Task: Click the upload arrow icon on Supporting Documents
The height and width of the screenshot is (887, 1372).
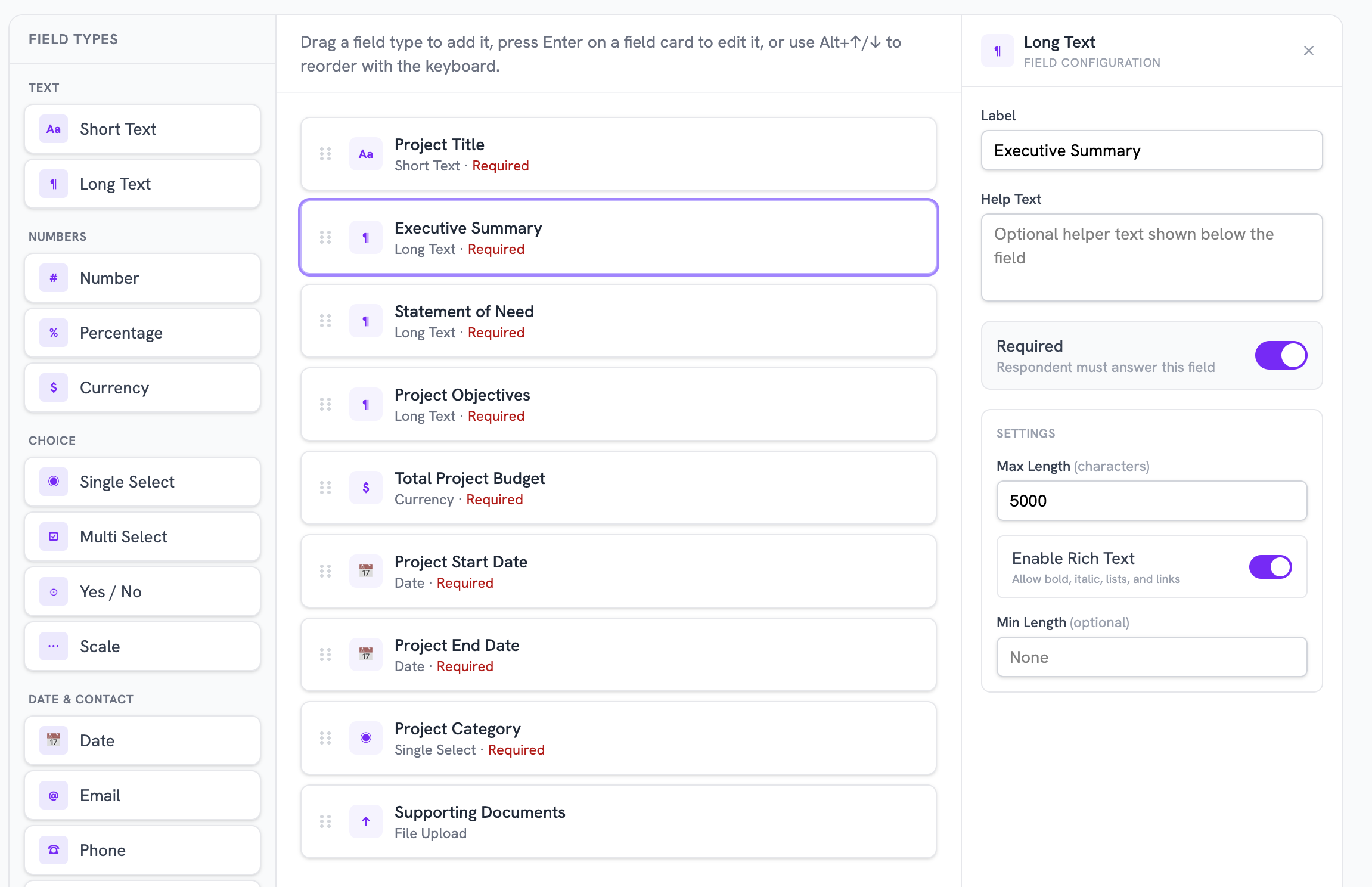Action: (x=366, y=822)
